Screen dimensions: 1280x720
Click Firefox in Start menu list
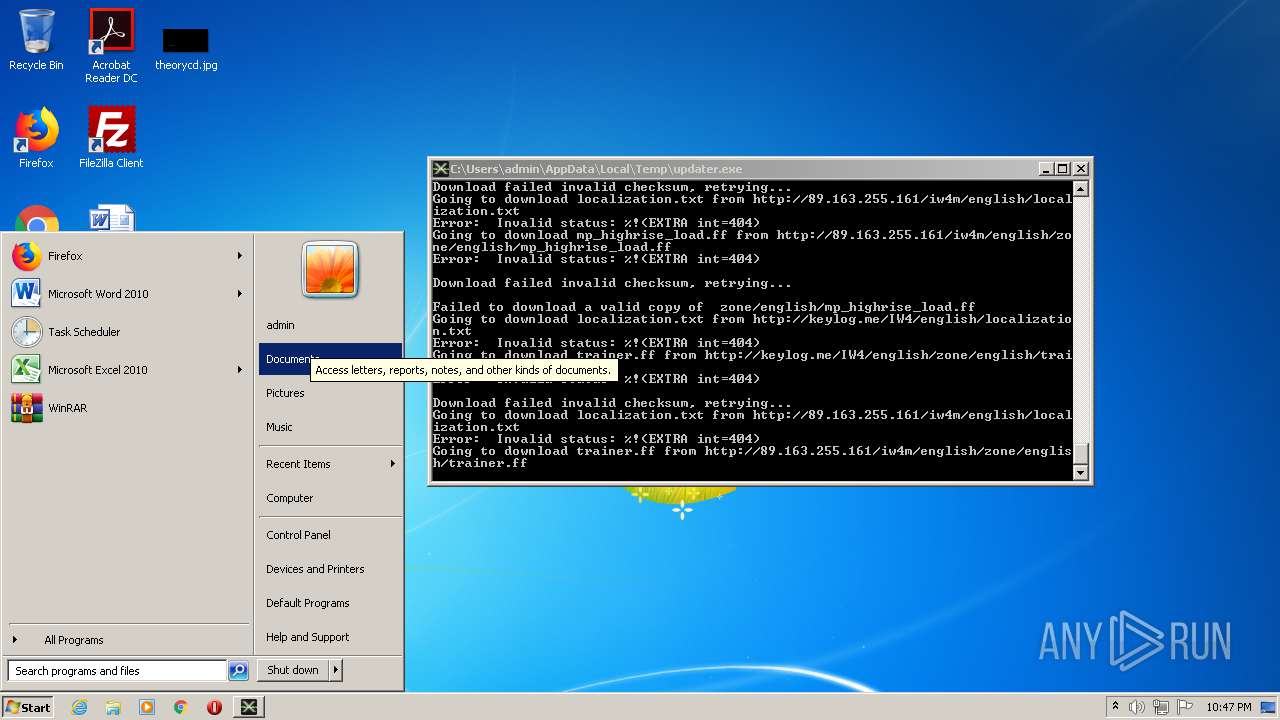click(x=127, y=256)
